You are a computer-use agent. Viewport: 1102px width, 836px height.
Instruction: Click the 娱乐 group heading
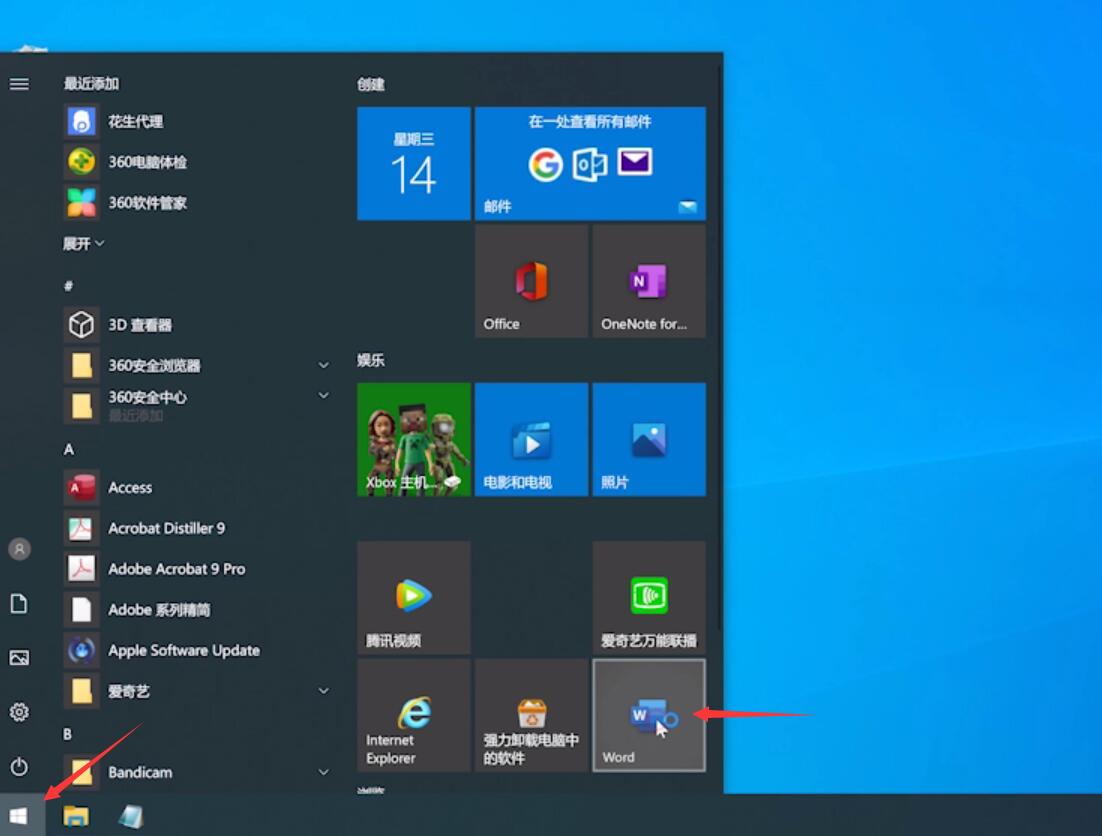tap(371, 360)
